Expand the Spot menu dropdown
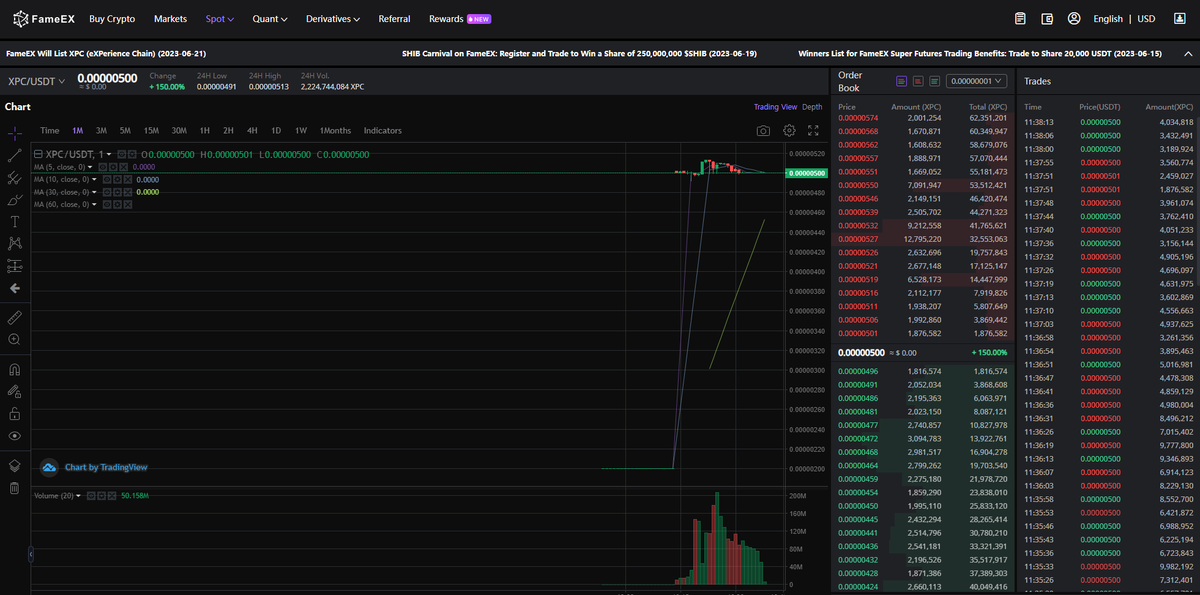The width and height of the screenshot is (1200, 595). [x=219, y=19]
